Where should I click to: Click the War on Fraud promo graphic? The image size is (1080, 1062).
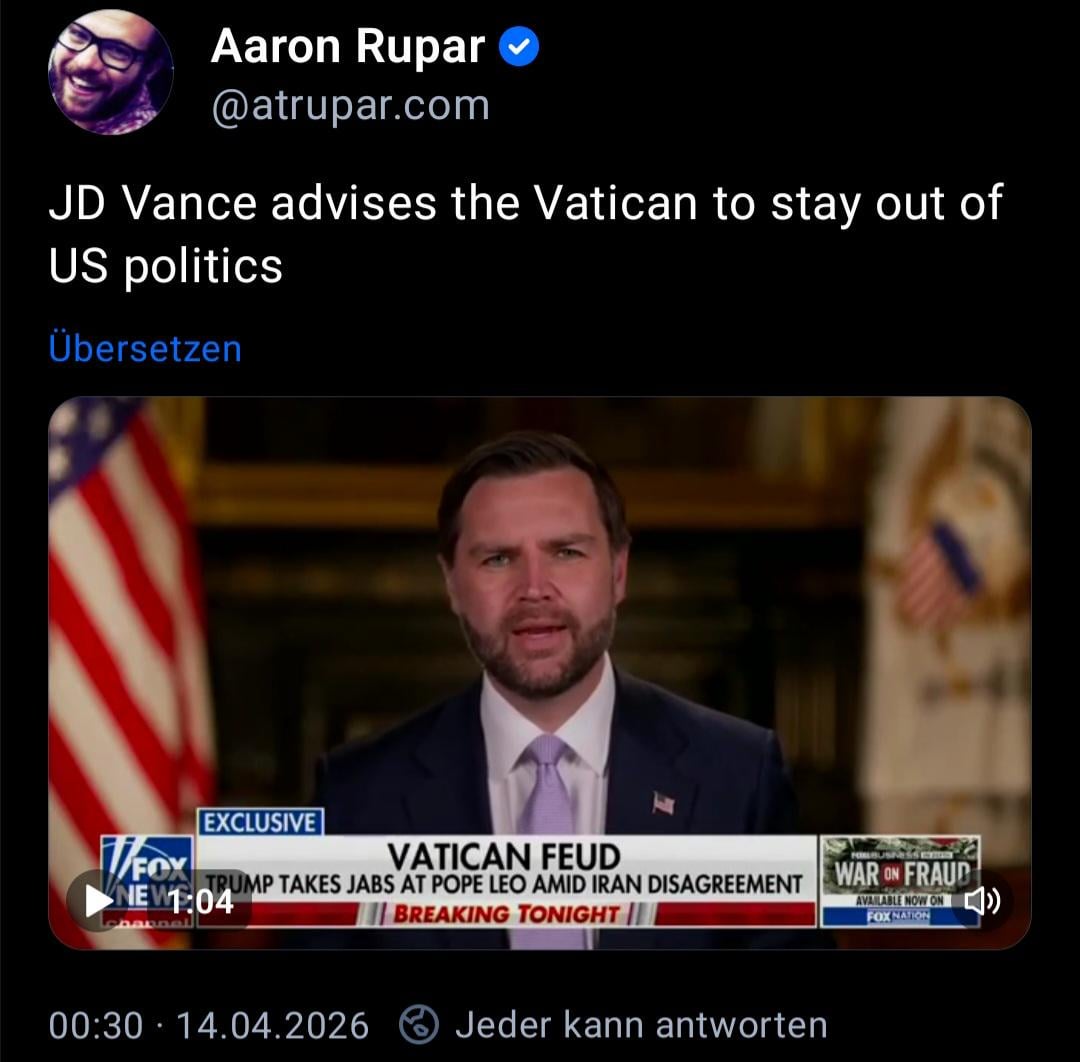(x=900, y=882)
